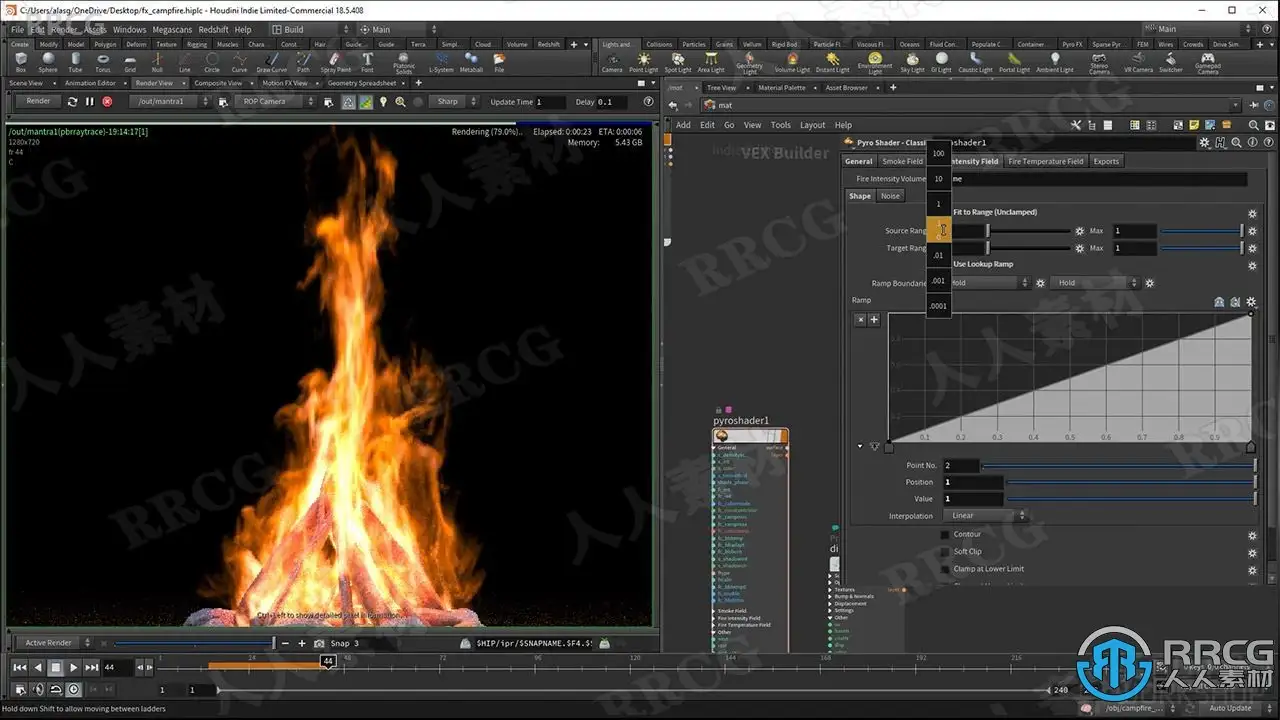1280x720 pixels.
Task: Select the Metaball tool
Action: [x=471, y=63]
